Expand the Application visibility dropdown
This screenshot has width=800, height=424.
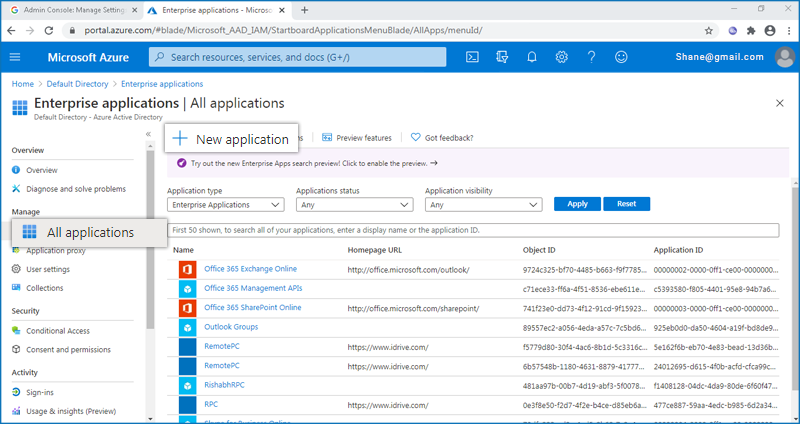pos(483,204)
